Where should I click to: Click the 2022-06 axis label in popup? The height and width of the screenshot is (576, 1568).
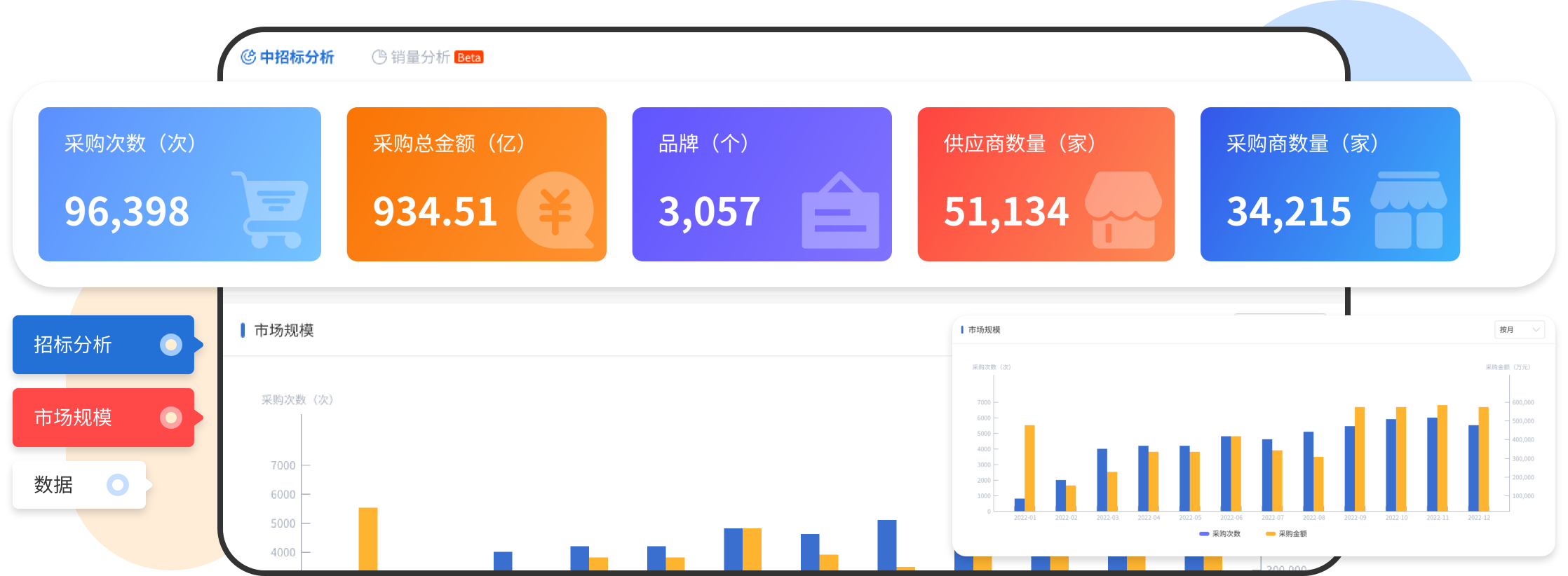pyautogui.click(x=1231, y=518)
